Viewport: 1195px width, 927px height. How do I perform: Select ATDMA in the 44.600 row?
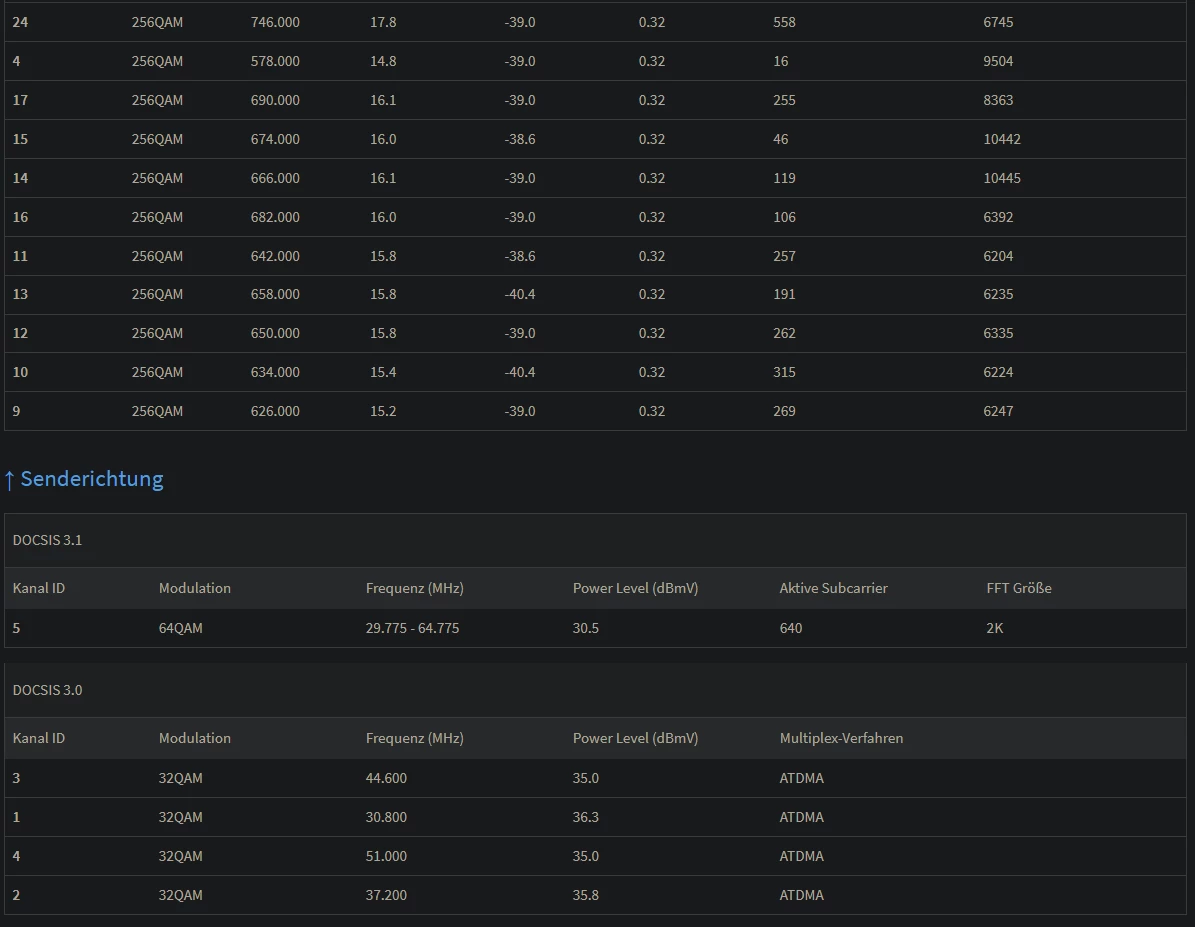802,778
